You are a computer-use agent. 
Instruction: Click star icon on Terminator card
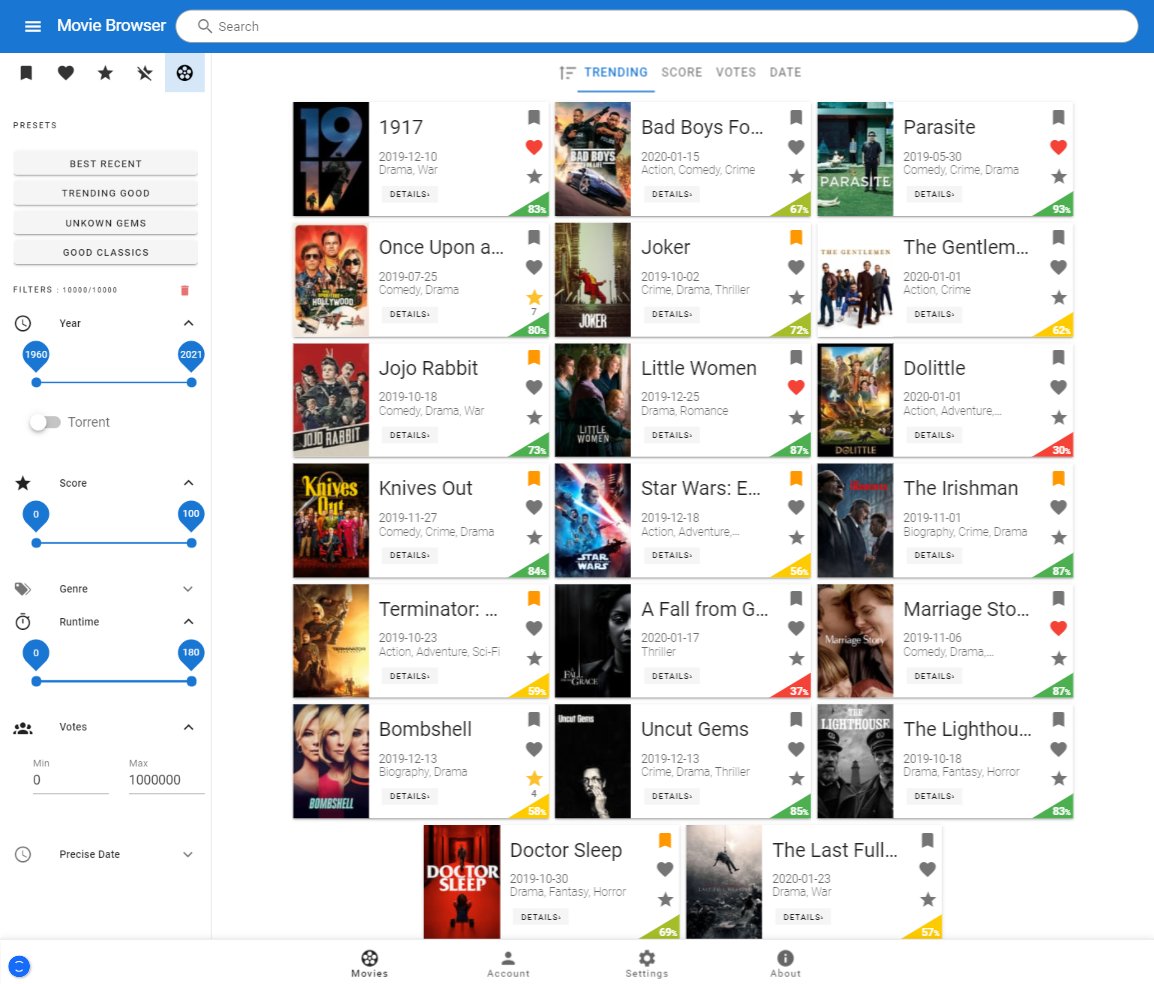(x=534, y=659)
